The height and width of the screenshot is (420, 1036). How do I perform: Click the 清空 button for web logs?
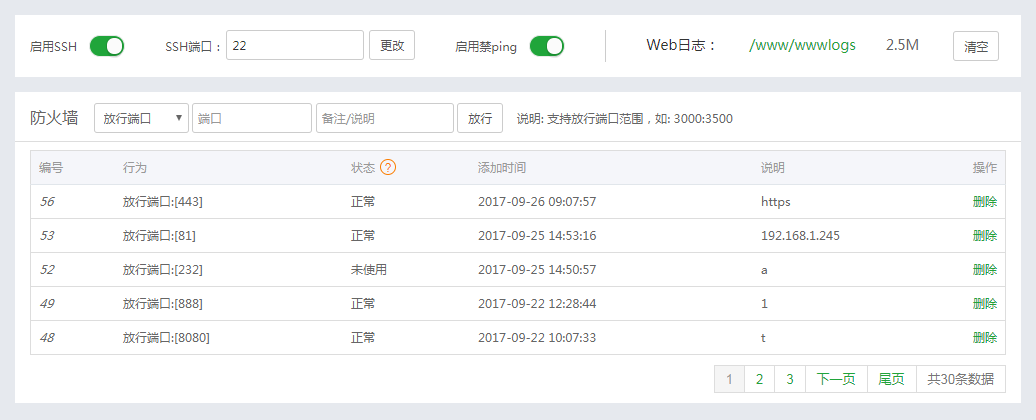[975, 46]
